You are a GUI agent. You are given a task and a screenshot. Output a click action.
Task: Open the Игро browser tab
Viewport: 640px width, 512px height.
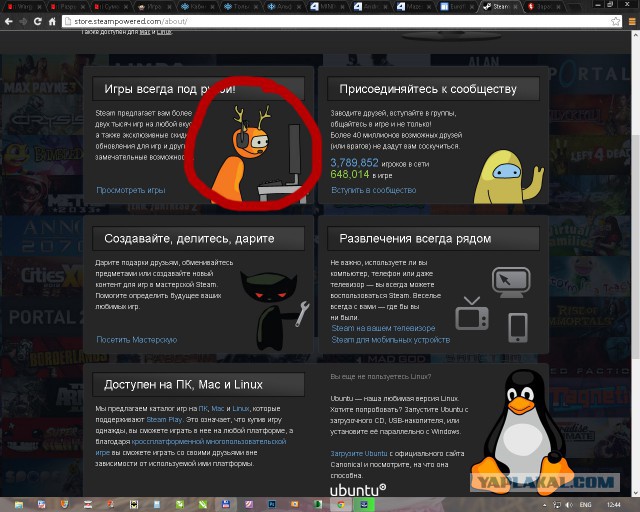point(152,7)
